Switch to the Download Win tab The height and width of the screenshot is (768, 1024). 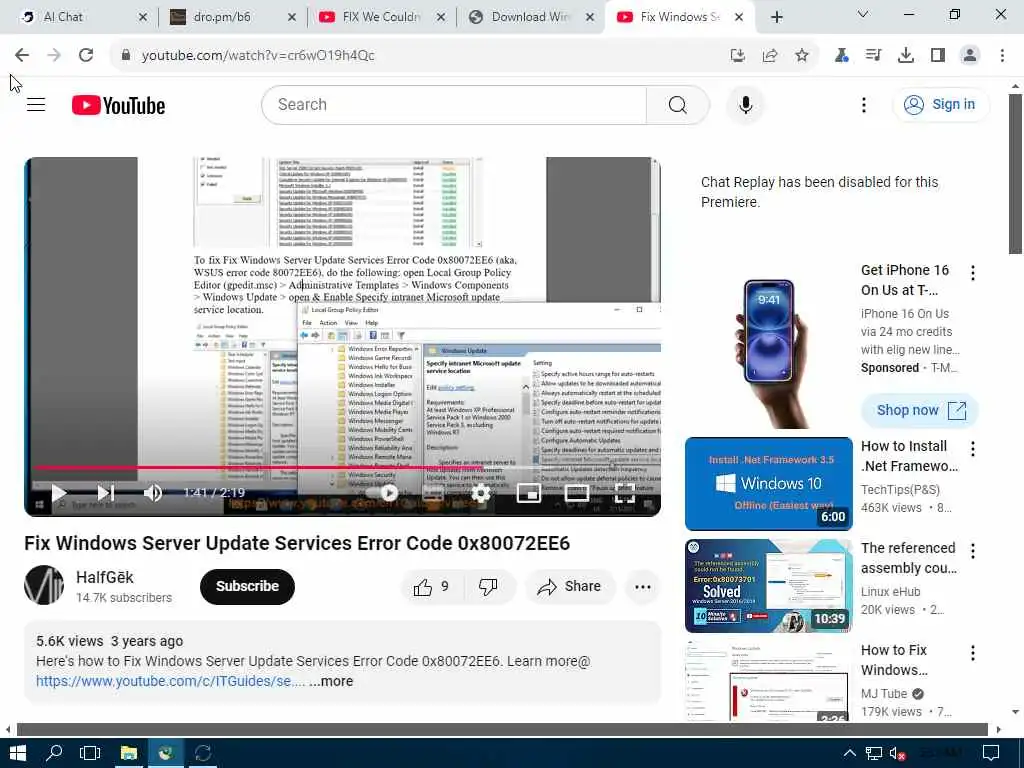530,17
